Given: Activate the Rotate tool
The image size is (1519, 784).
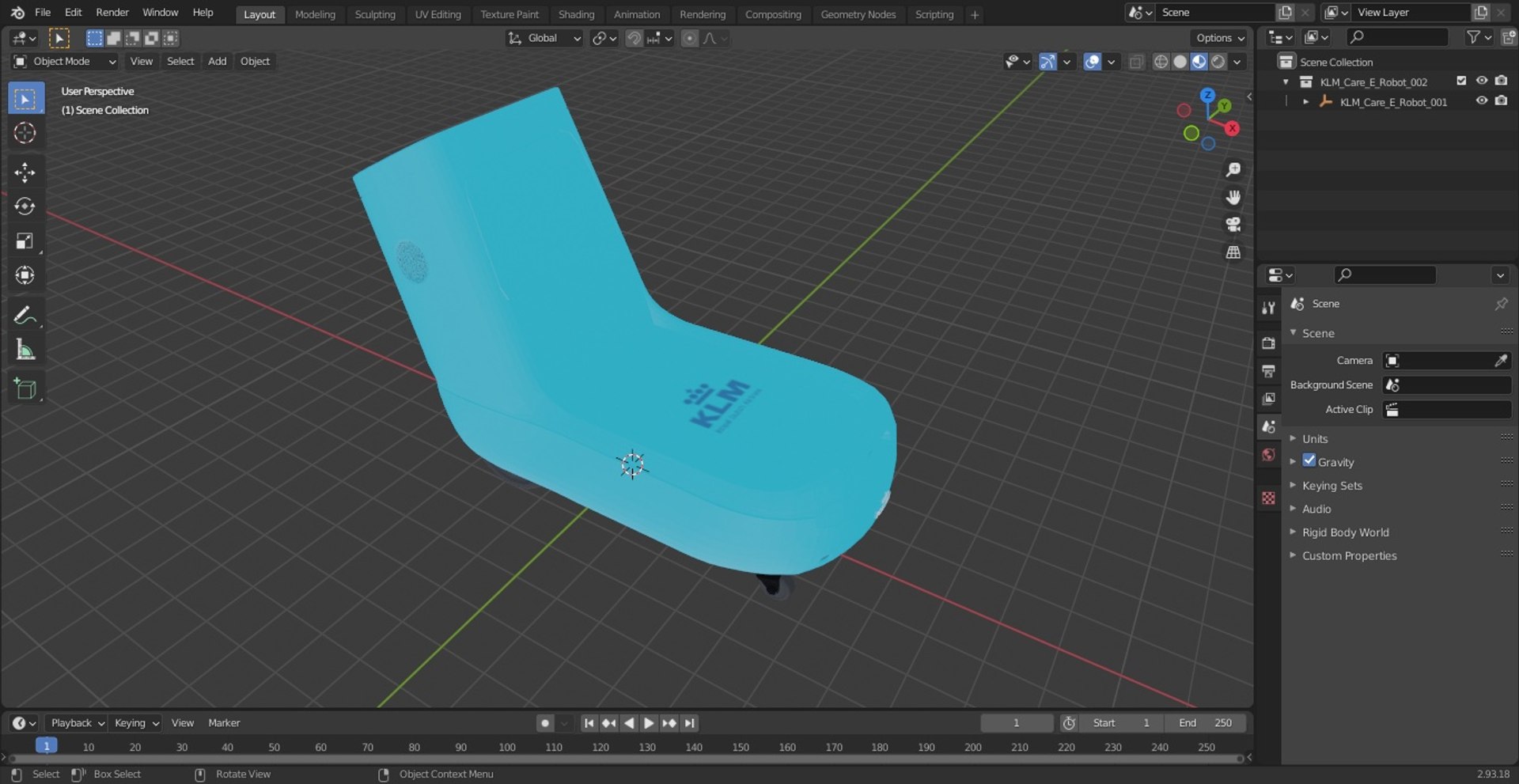Looking at the screenshot, I should 25,206.
